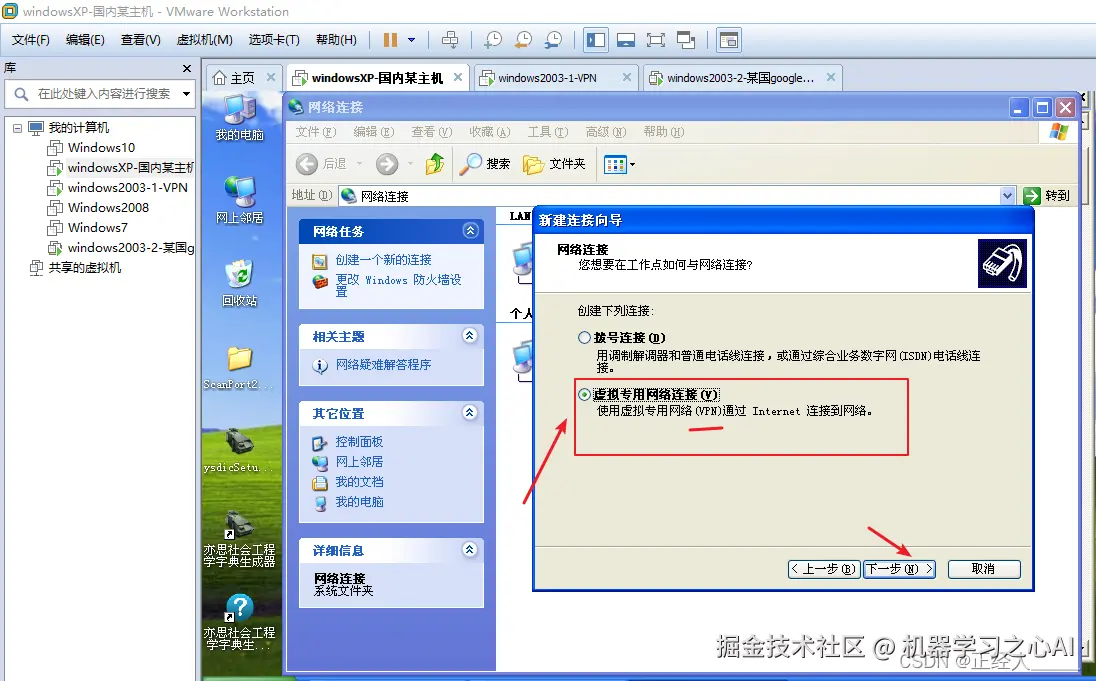This screenshot has height=681, width=1096.
Task: Open 我的文档 link under 其它位置
Action: (359, 482)
